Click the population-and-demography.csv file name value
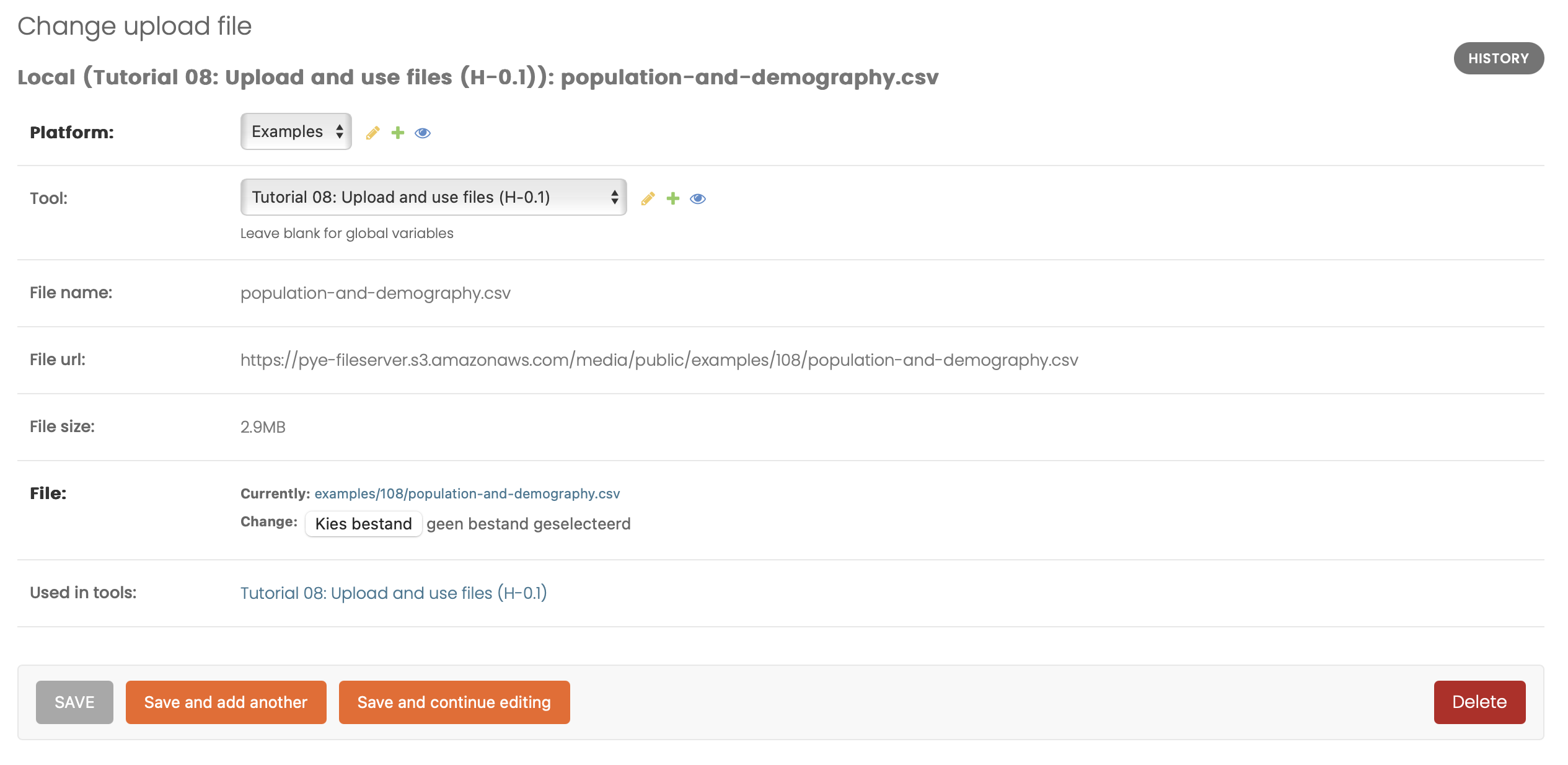Screen dimensions: 1568x765 click(x=376, y=293)
